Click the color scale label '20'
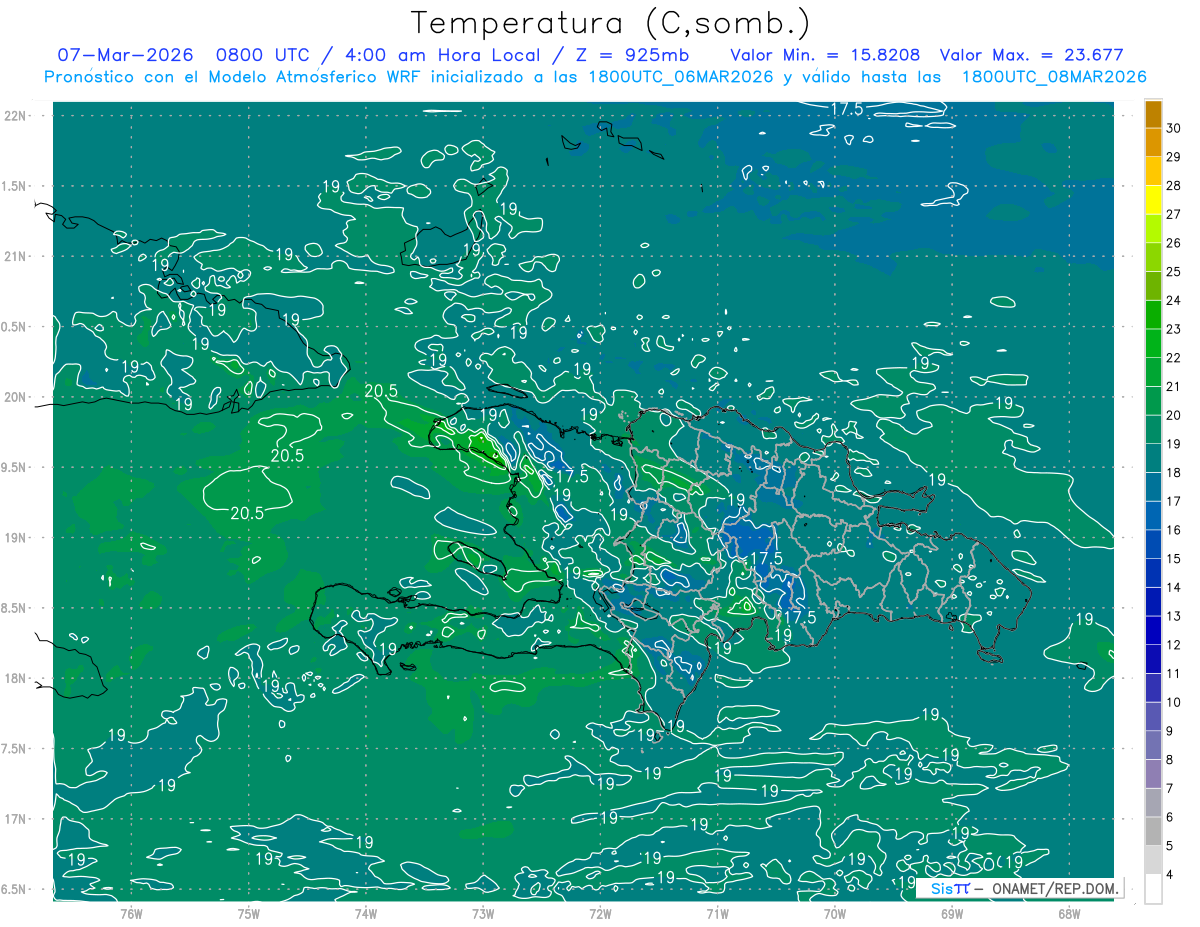Image resolution: width=1200 pixels, height=927 pixels. click(1173, 415)
